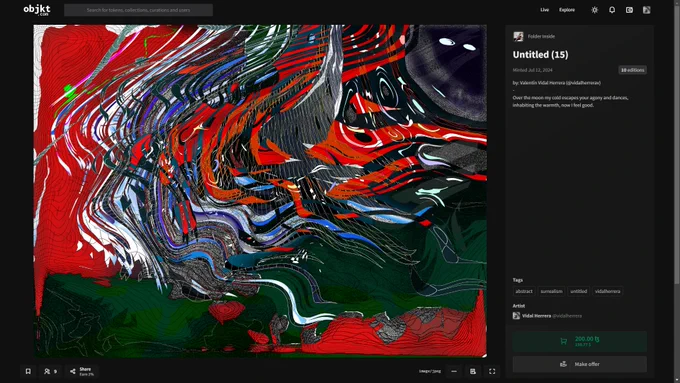Open the Folder Inside collection avatar
The image size is (680, 383).
click(518, 36)
